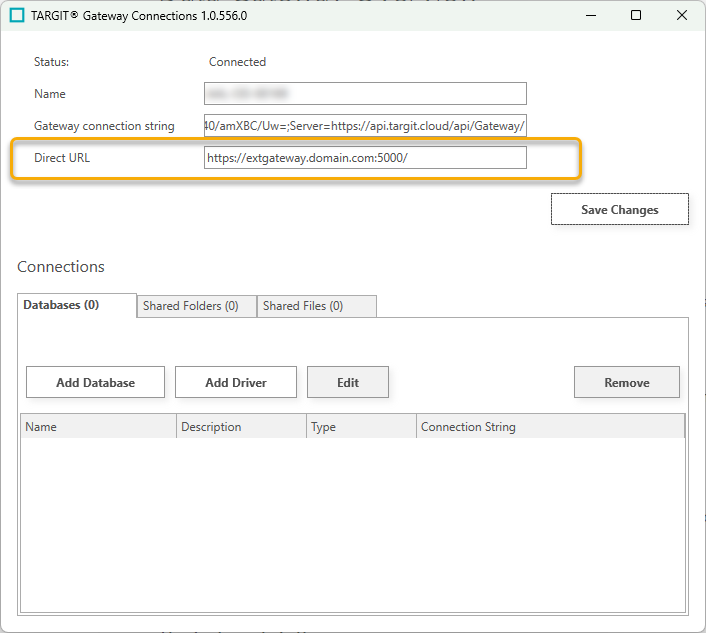The width and height of the screenshot is (706, 633).
Task: Click the Connection String column header
Action: [x=550, y=426]
